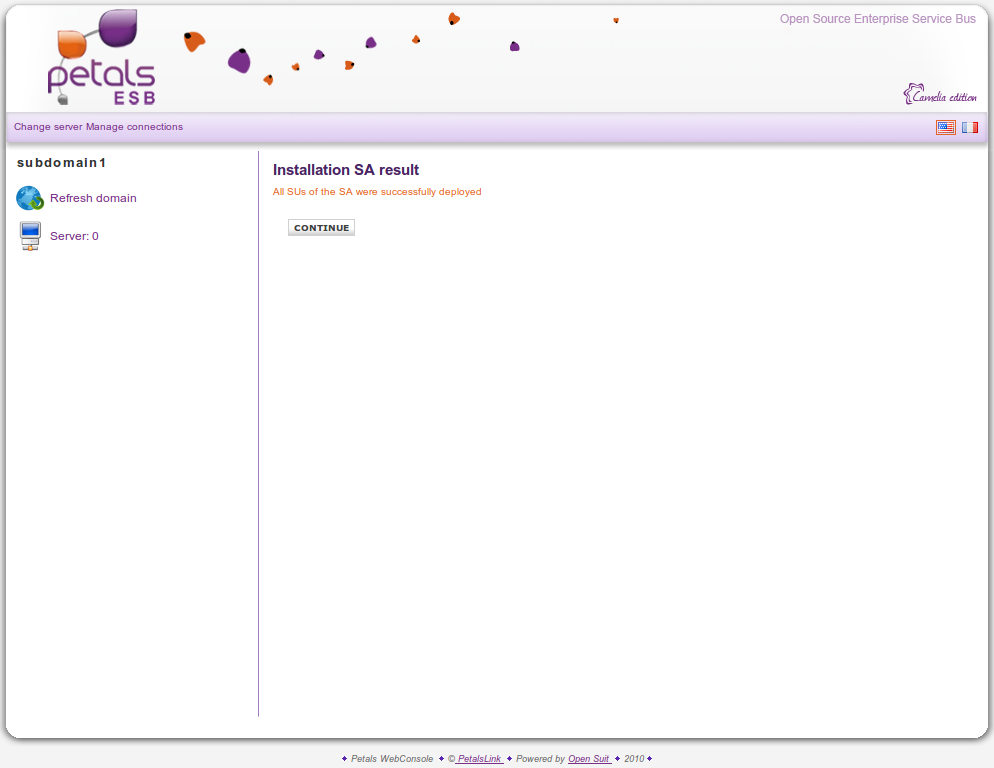Open the Manage connections menu item
The width and height of the screenshot is (994, 768).
click(x=134, y=127)
